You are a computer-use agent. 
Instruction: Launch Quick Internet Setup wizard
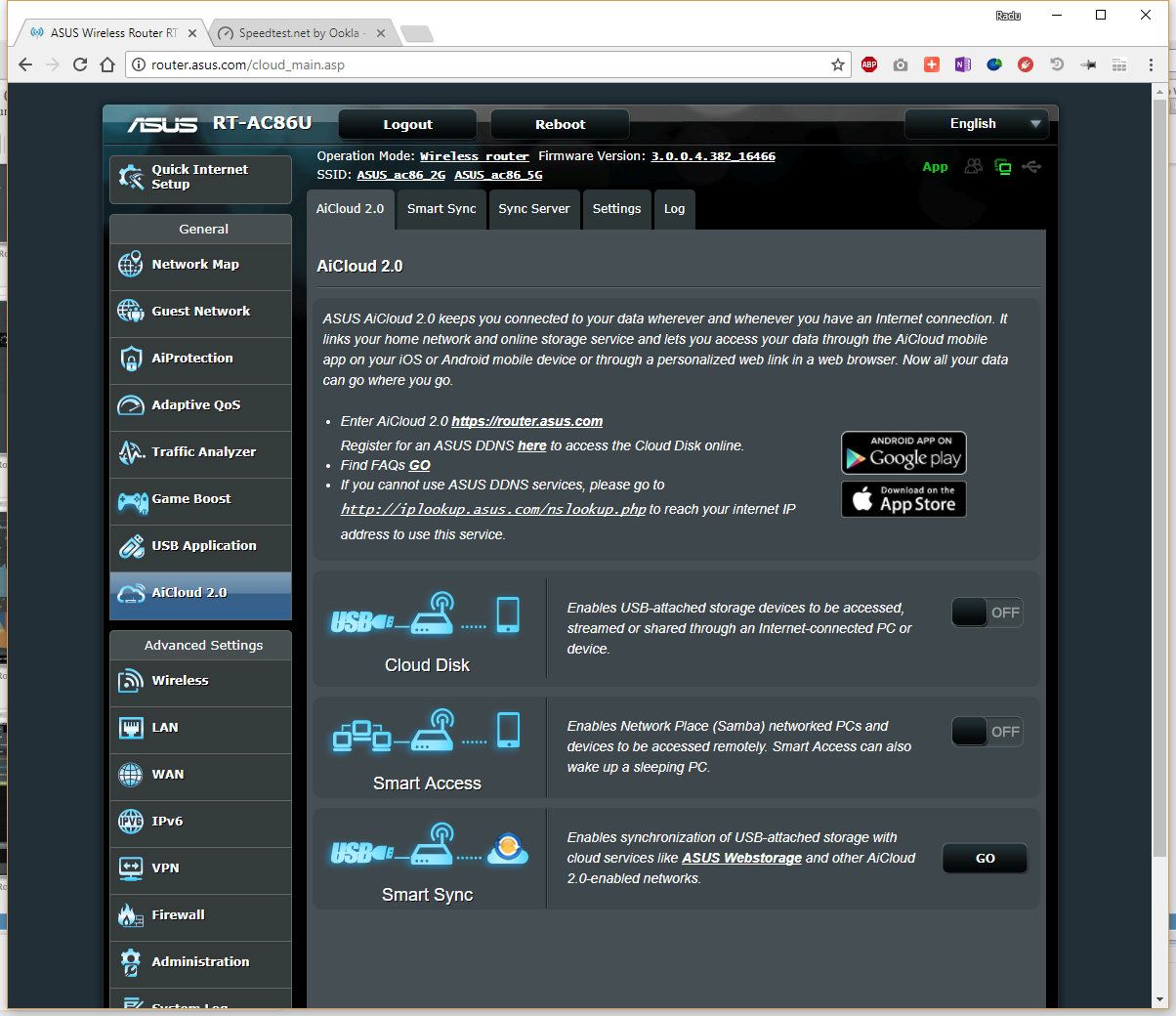[x=200, y=179]
